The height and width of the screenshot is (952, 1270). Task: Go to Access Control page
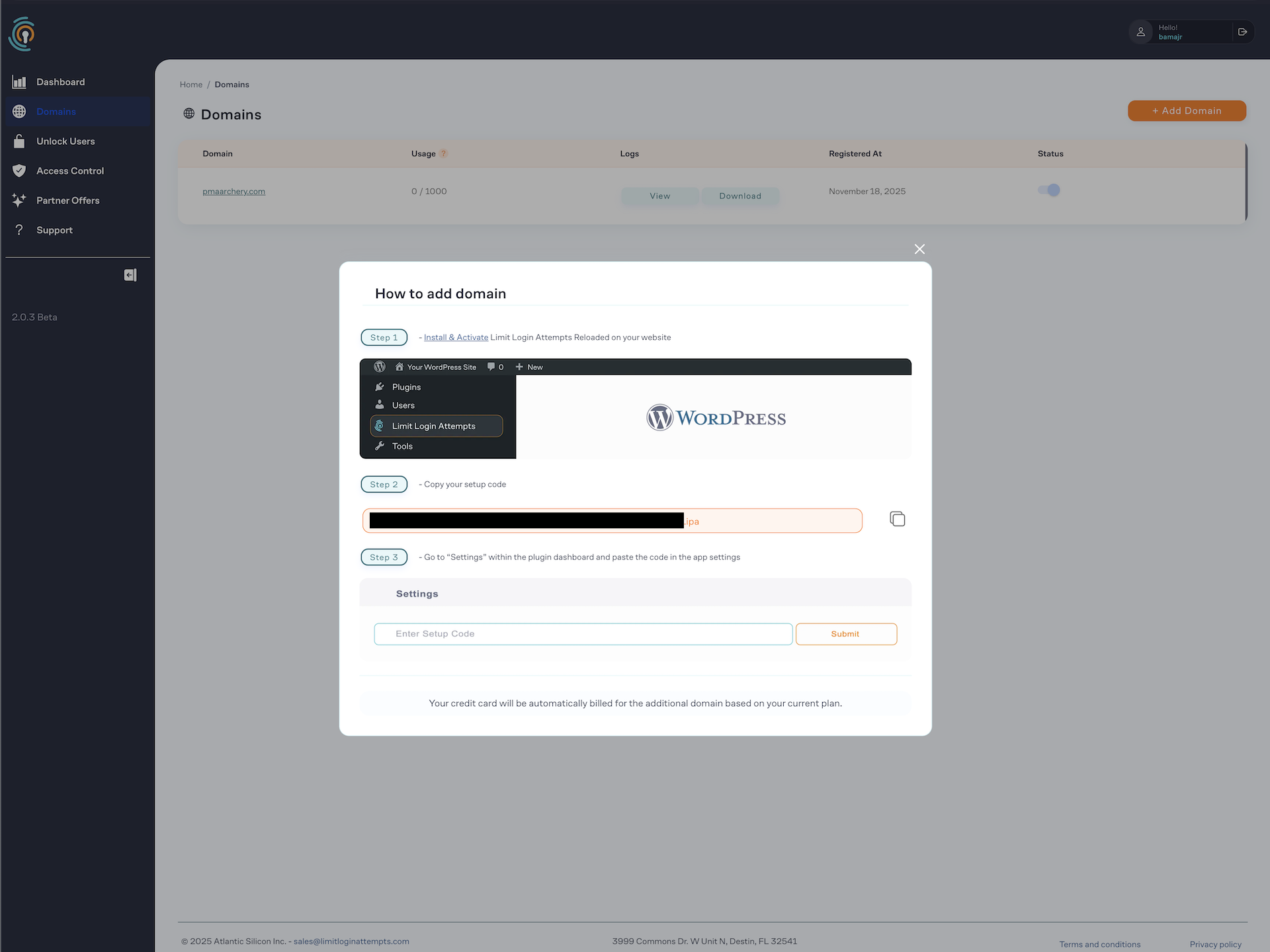tap(70, 171)
